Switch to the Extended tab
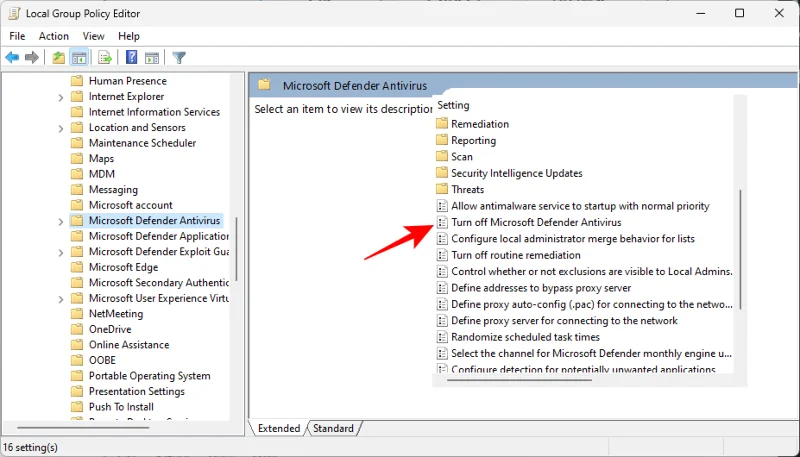The height and width of the screenshot is (457, 800). click(279, 428)
